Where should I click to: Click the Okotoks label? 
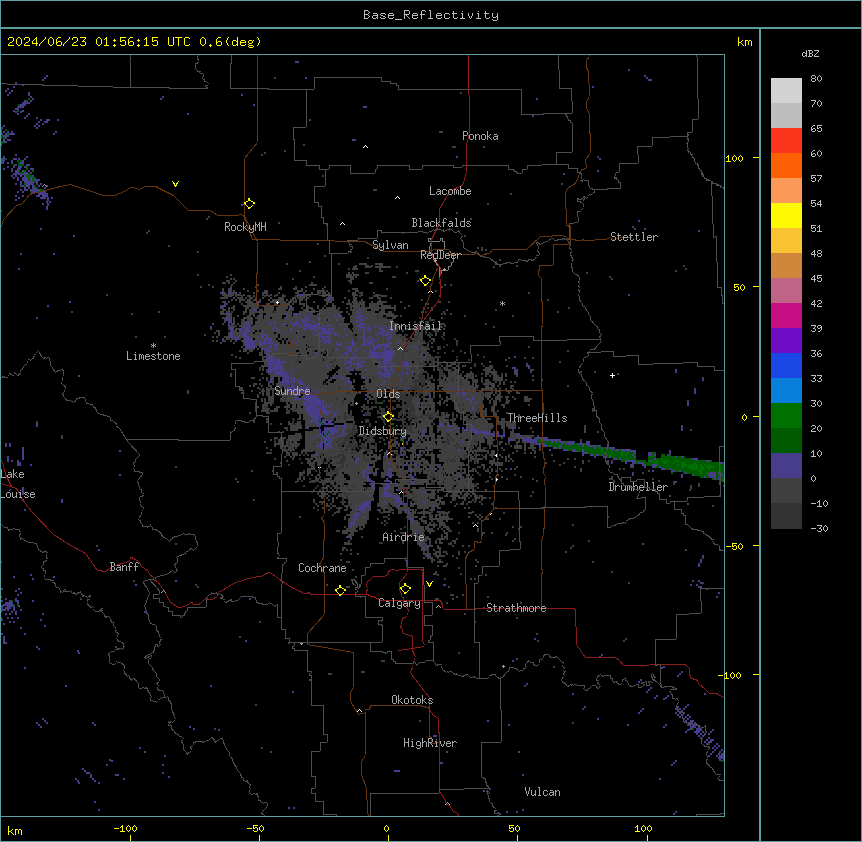pyautogui.click(x=412, y=700)
